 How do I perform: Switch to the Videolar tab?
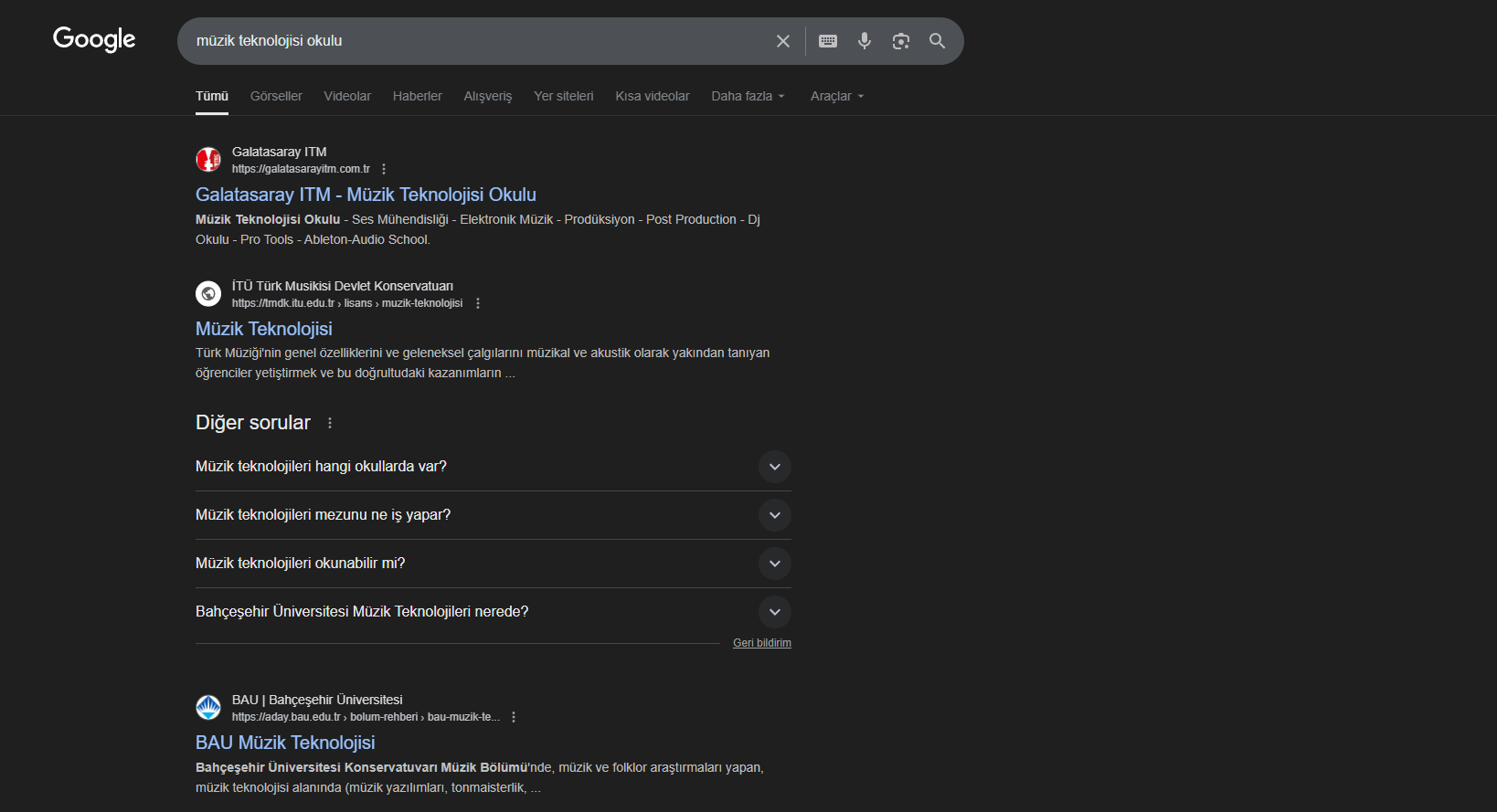[x=347, y=96]
